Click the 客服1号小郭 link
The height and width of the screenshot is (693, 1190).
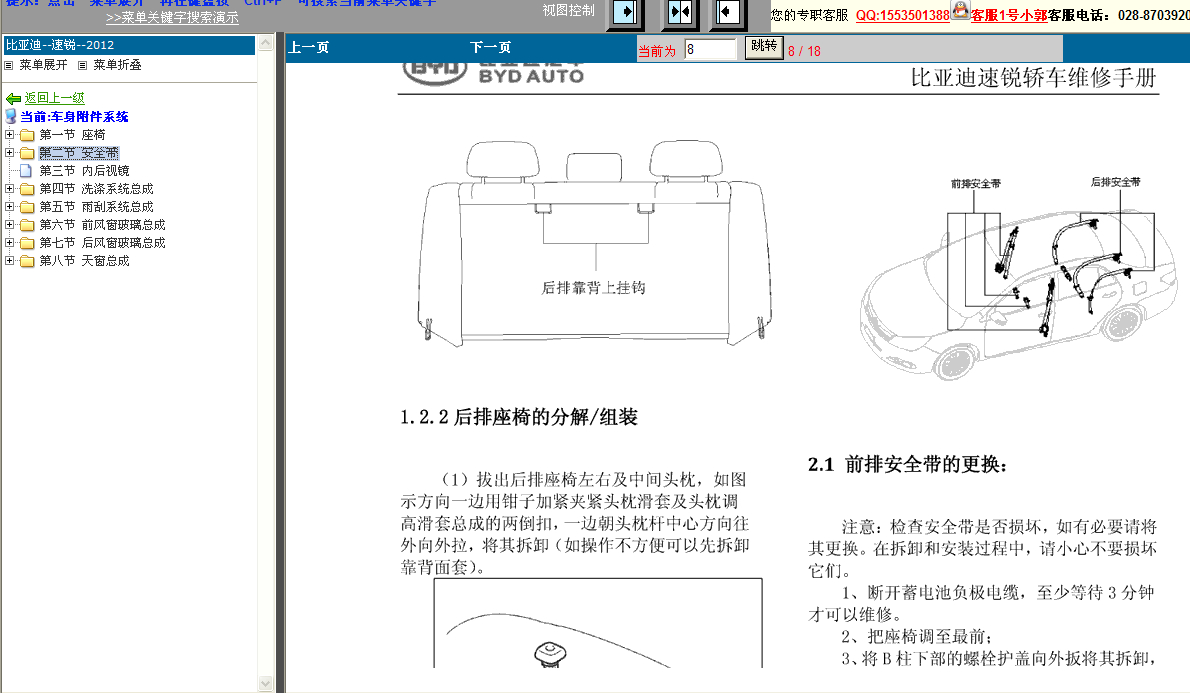pos(1009,15)
